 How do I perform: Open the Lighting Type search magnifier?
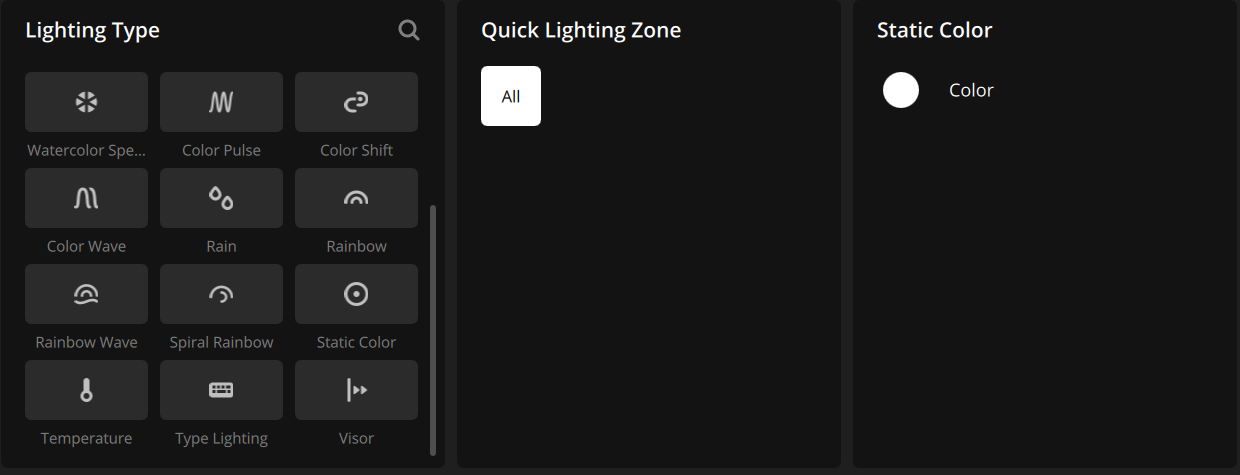point(408,30)
